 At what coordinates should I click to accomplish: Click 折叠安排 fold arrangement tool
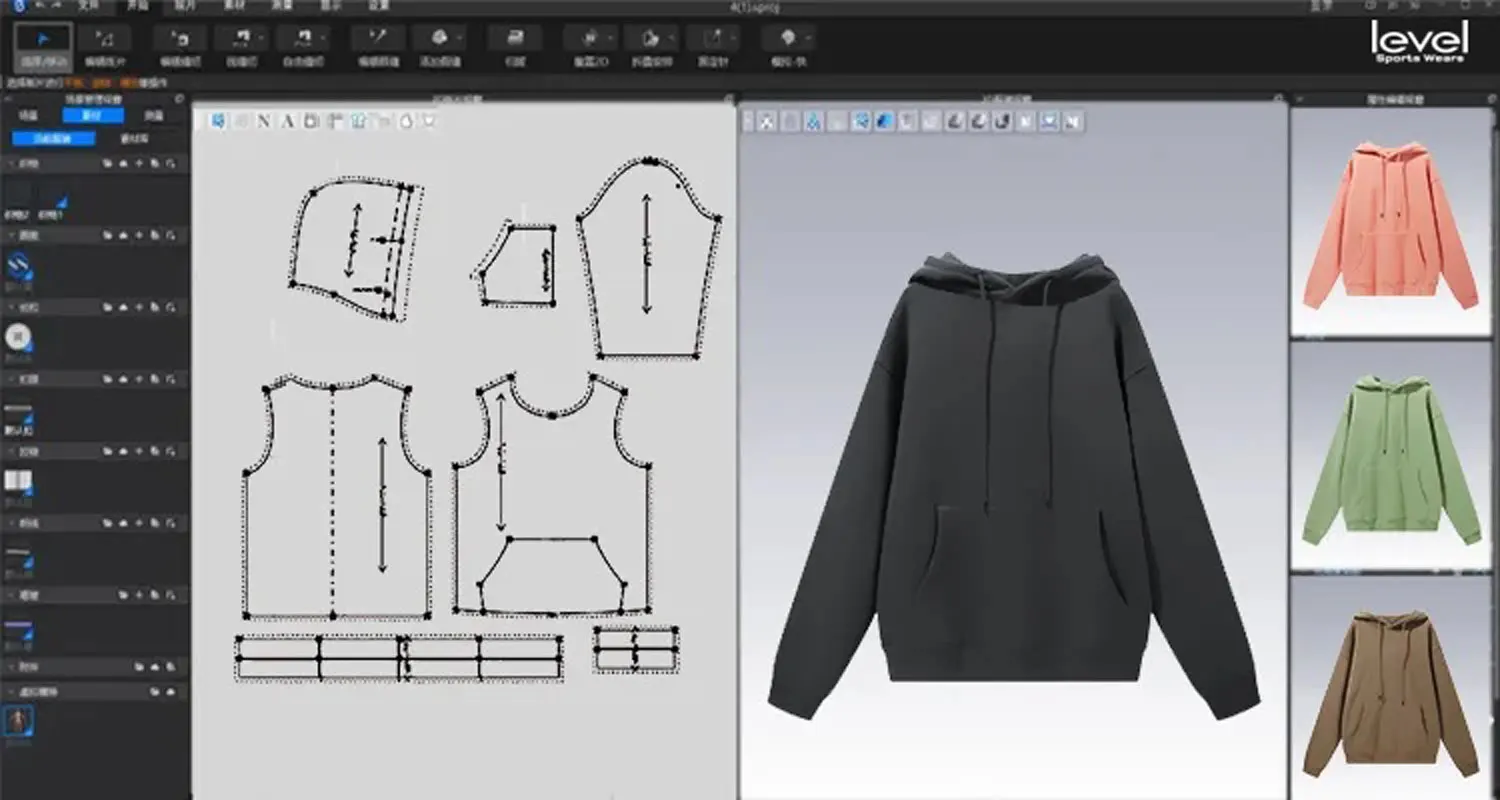tap(652, 40)
